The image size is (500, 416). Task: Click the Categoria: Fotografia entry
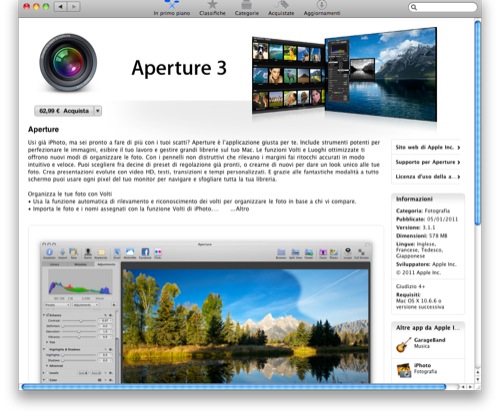(x=423, y=211)
